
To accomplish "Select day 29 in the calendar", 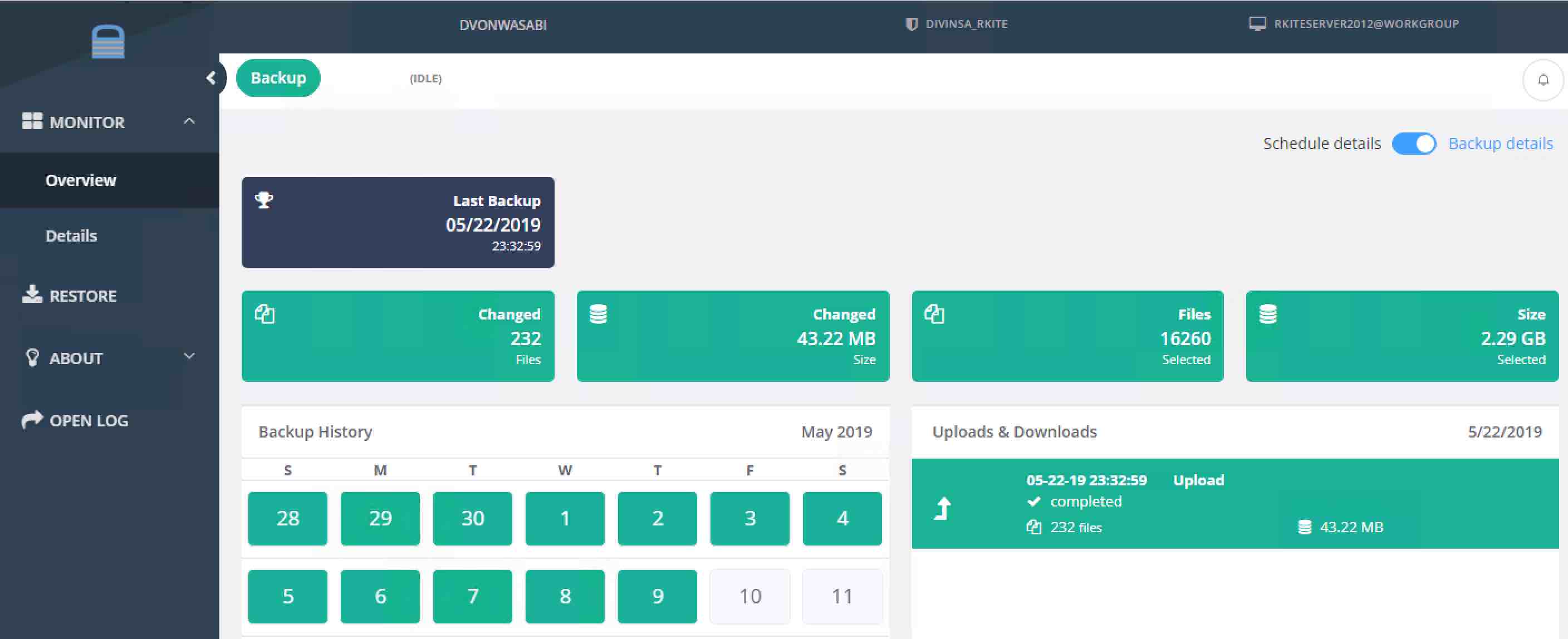I will point(380,519).
